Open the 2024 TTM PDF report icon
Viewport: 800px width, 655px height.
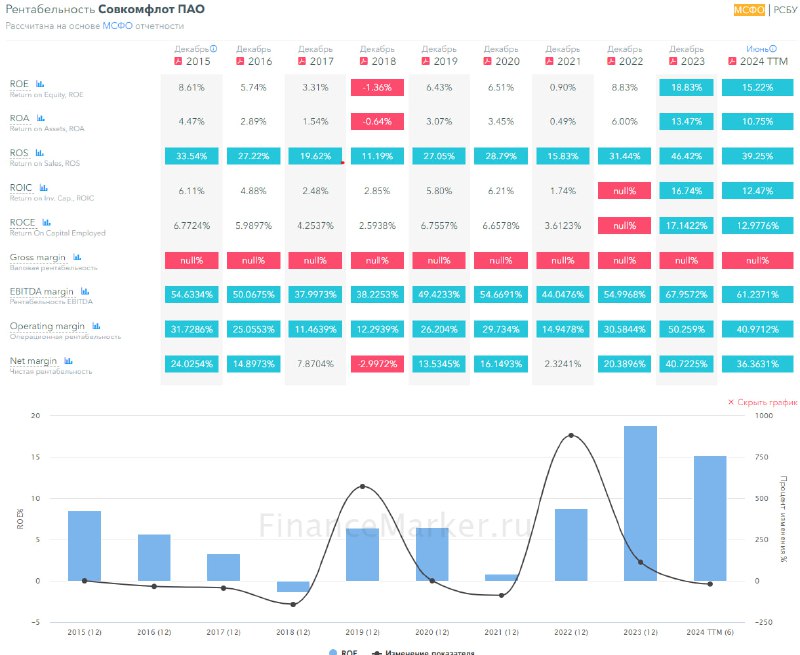pyautogui.click(x=732, y=61)
